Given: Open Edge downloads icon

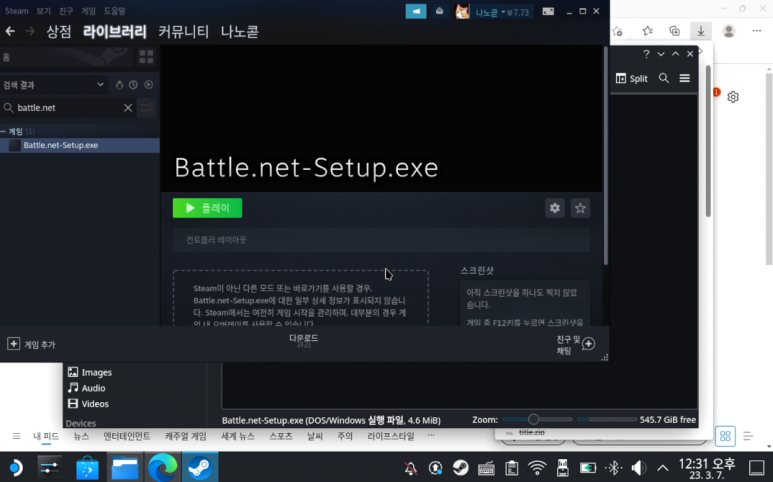Looking at the screenshot, I should click(701, 31).
